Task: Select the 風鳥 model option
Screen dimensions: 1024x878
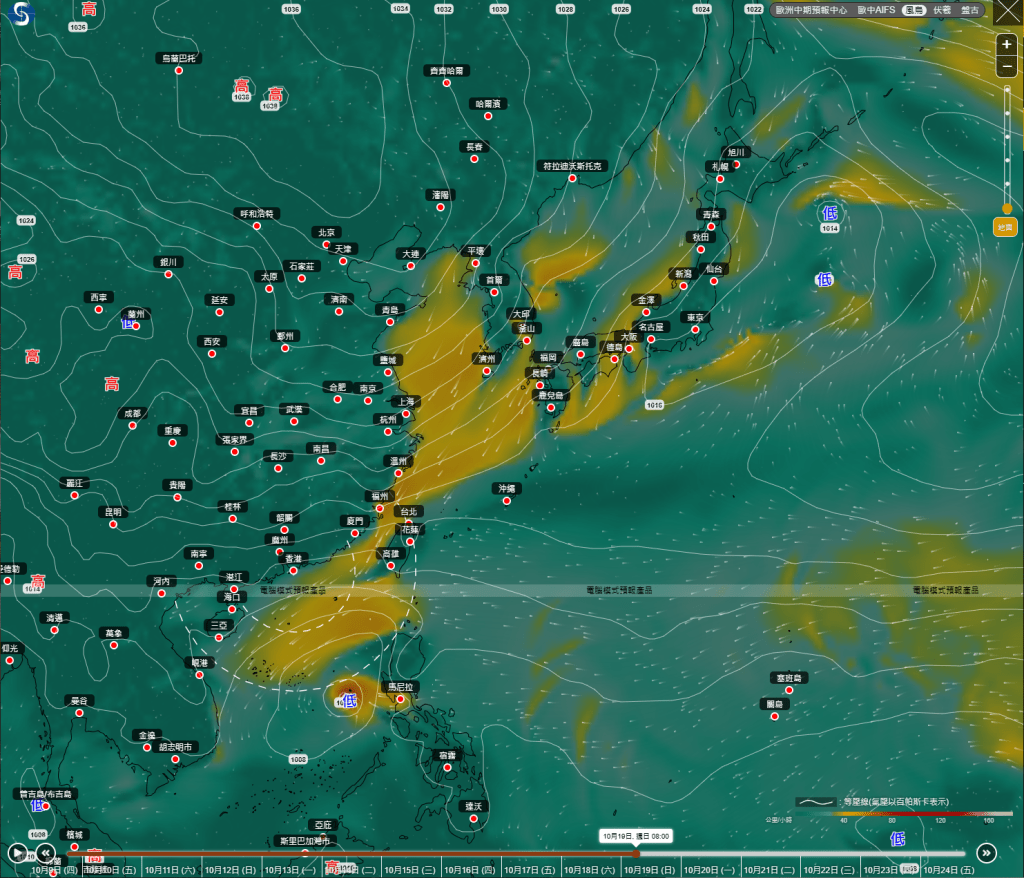Action: (x=913, y=10)
